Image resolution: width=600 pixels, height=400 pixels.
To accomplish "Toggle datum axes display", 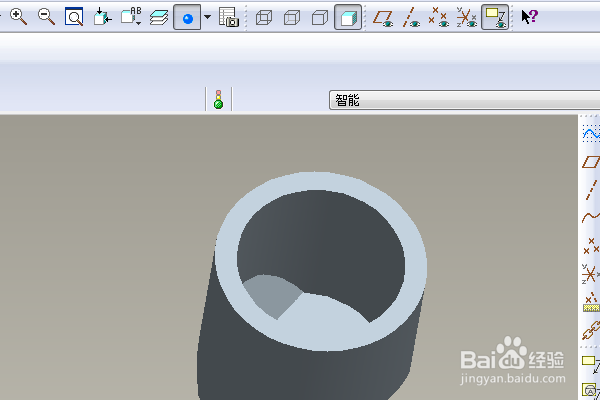I will [411, 18].
